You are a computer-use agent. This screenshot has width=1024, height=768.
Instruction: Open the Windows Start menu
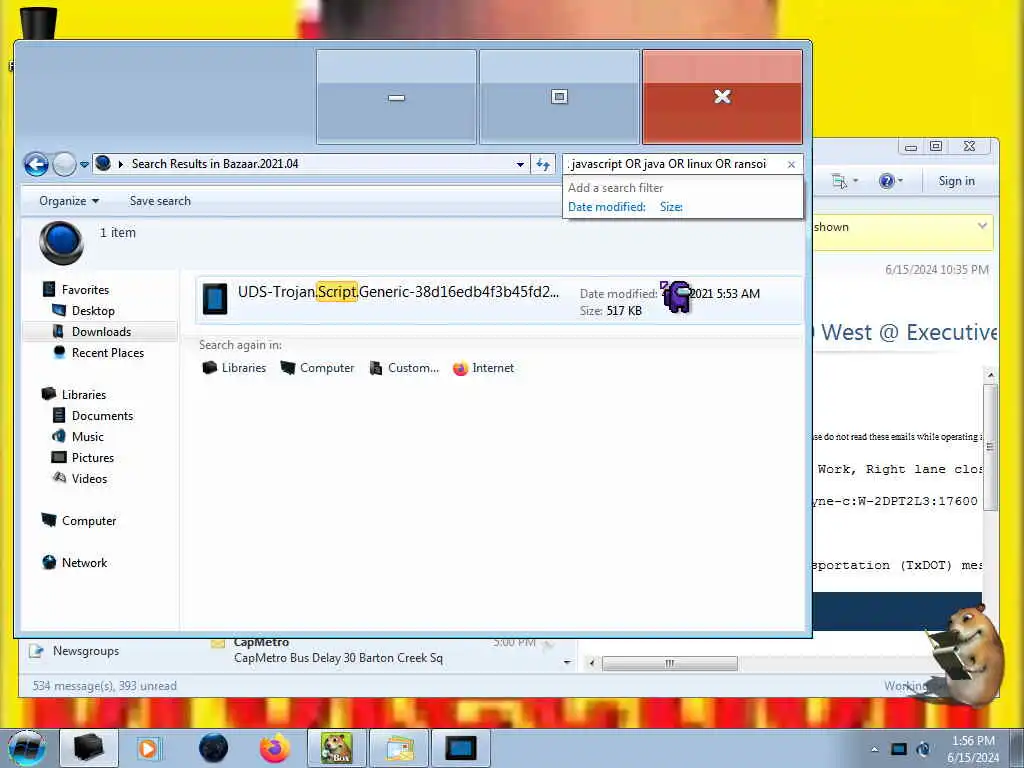[x=27, y=748]
